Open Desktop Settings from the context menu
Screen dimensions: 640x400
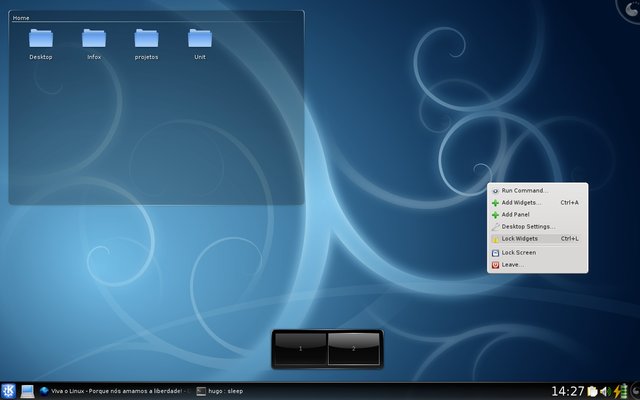537,227
